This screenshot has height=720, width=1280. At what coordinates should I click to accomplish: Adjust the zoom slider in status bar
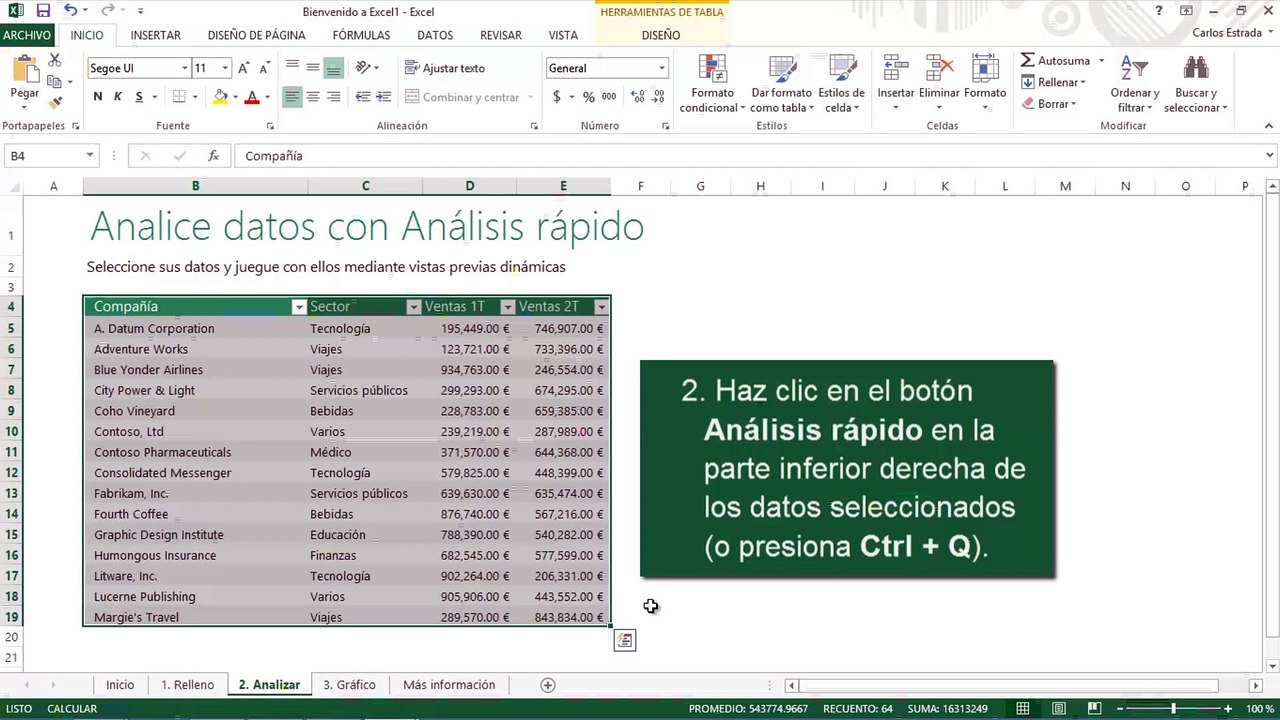[x=1174, y=709]
